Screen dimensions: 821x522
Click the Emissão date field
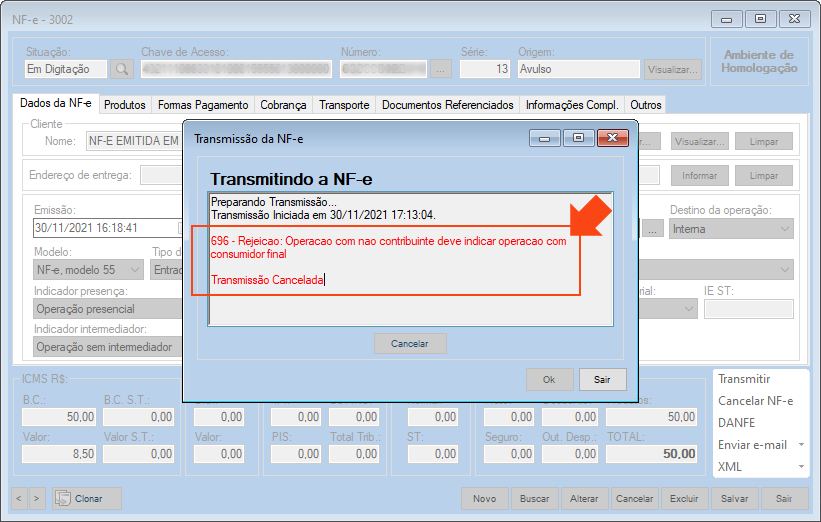[105, 229]
